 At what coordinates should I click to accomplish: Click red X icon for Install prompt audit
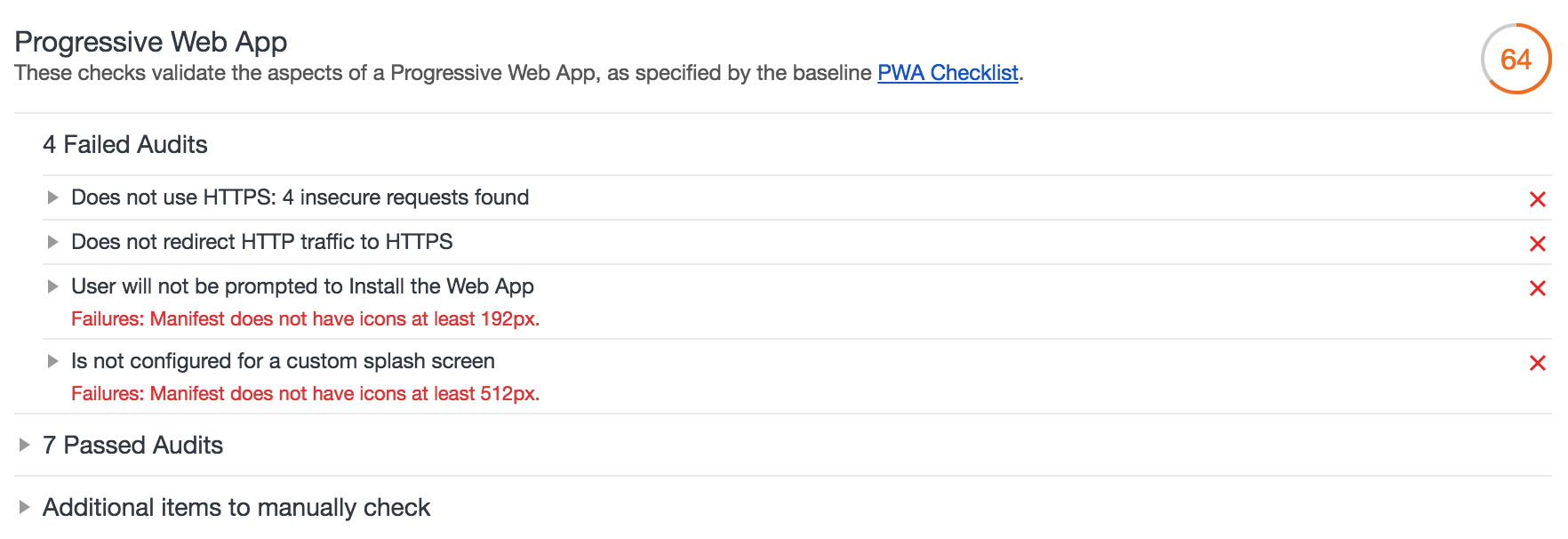(x=1537, y=288)
